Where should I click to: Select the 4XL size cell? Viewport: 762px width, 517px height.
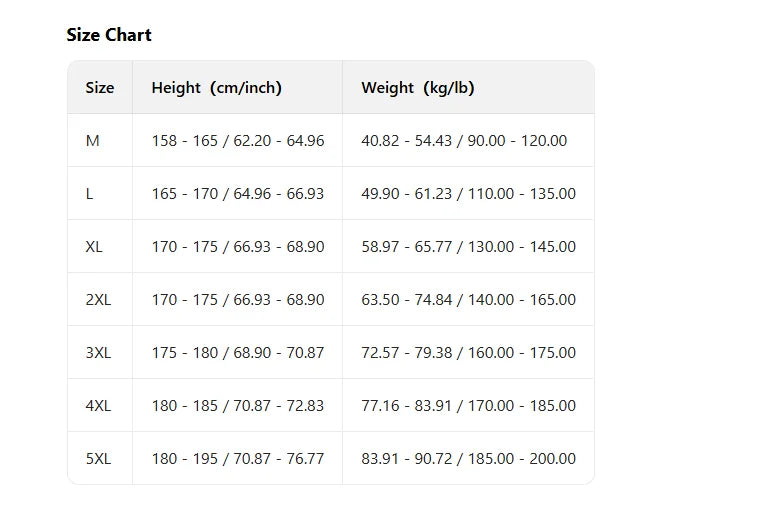100,405
